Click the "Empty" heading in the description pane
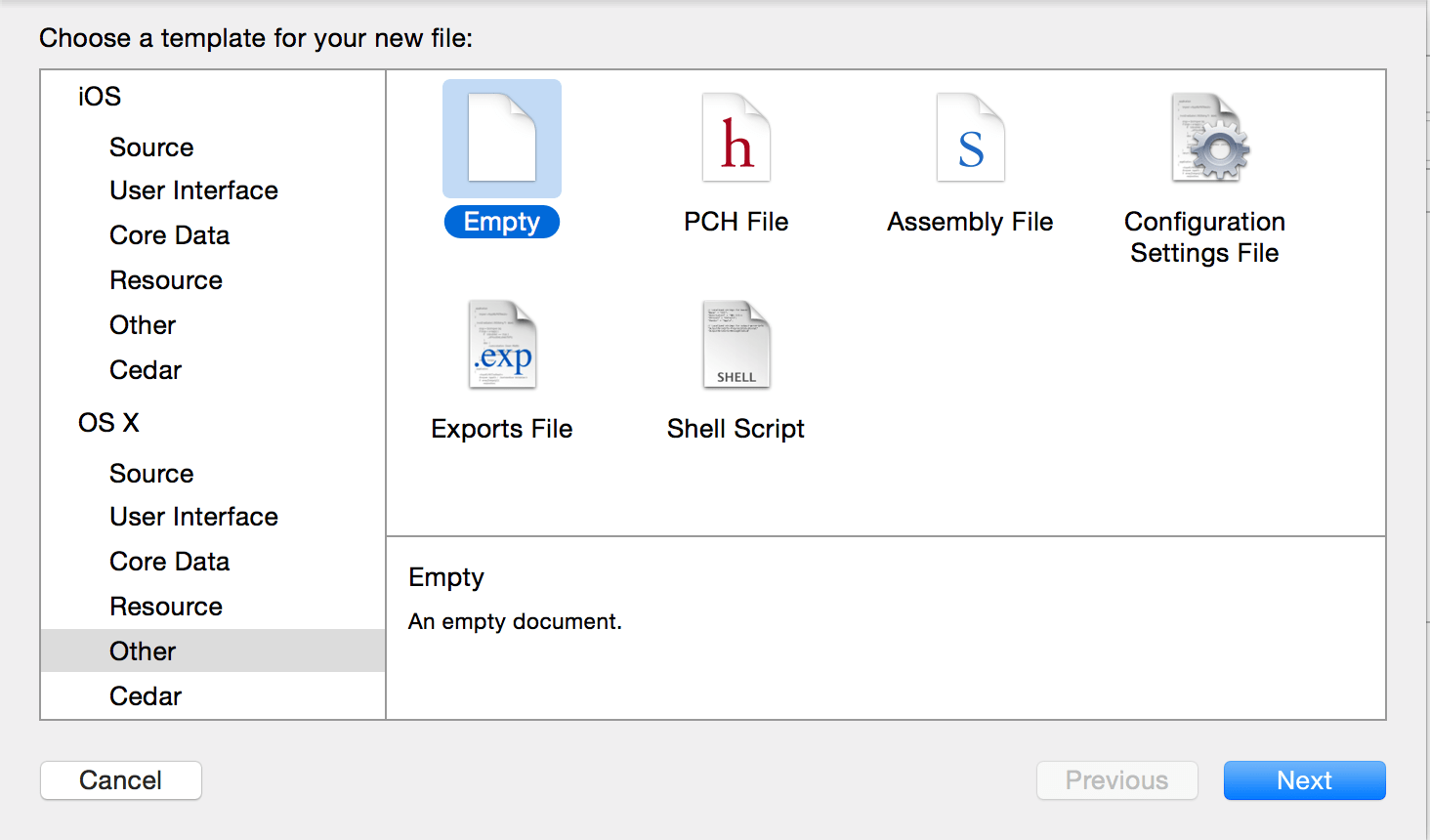The height and width of the screenshot is (840, 1430). pyautogui.click(x=446, y=577)
